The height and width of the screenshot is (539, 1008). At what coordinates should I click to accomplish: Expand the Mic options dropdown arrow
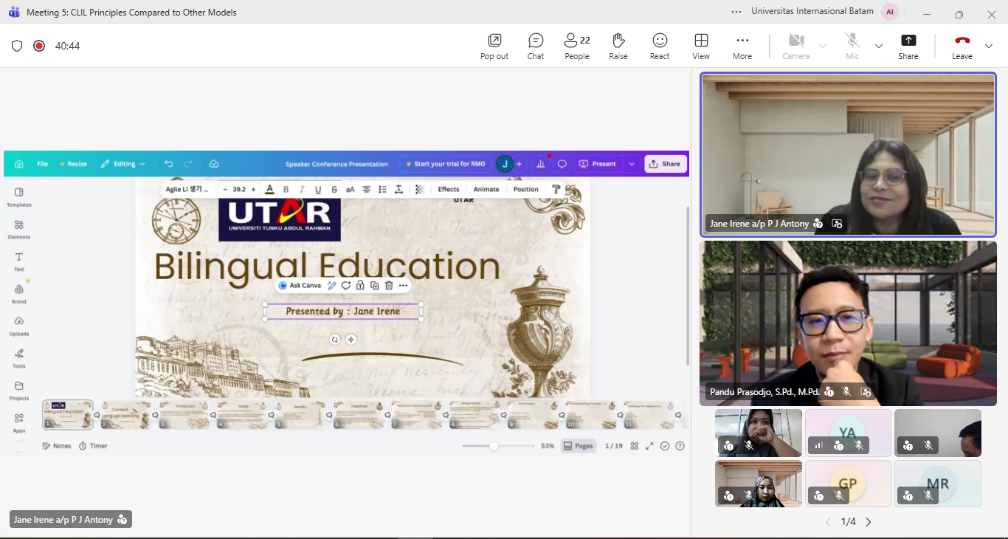(879, 46)
